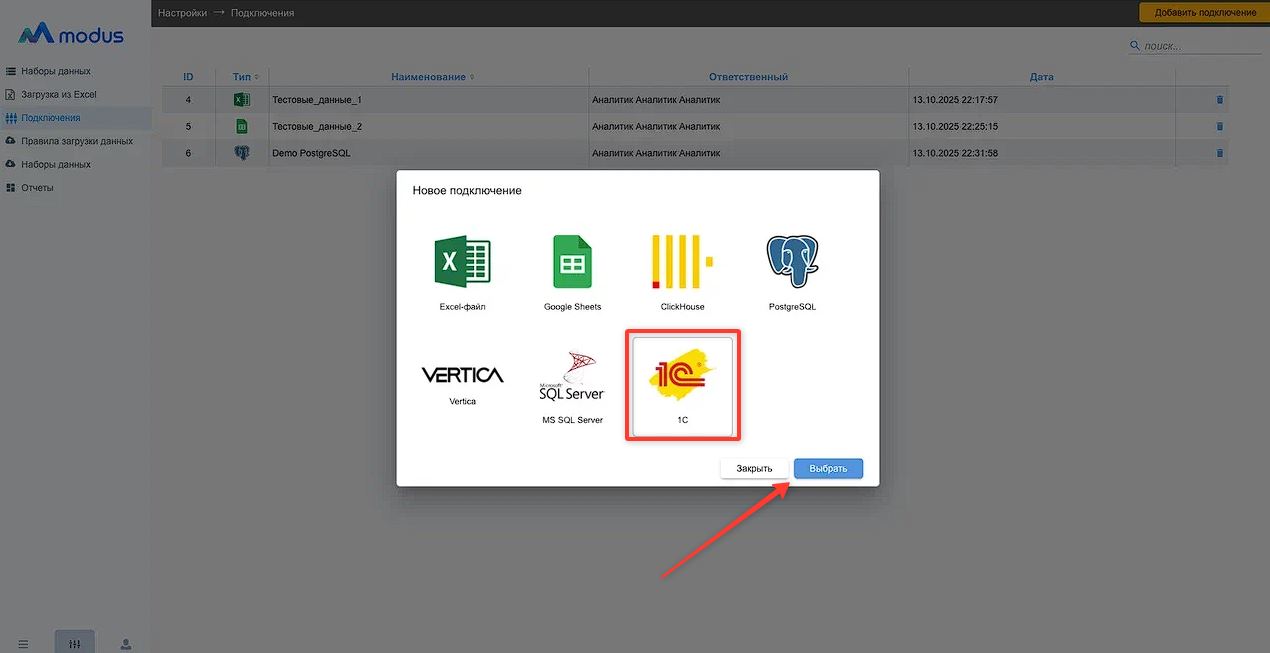This screenshot has width=1270, height=653.
Task: Click the Закрыть button
Action: (754, 469)
